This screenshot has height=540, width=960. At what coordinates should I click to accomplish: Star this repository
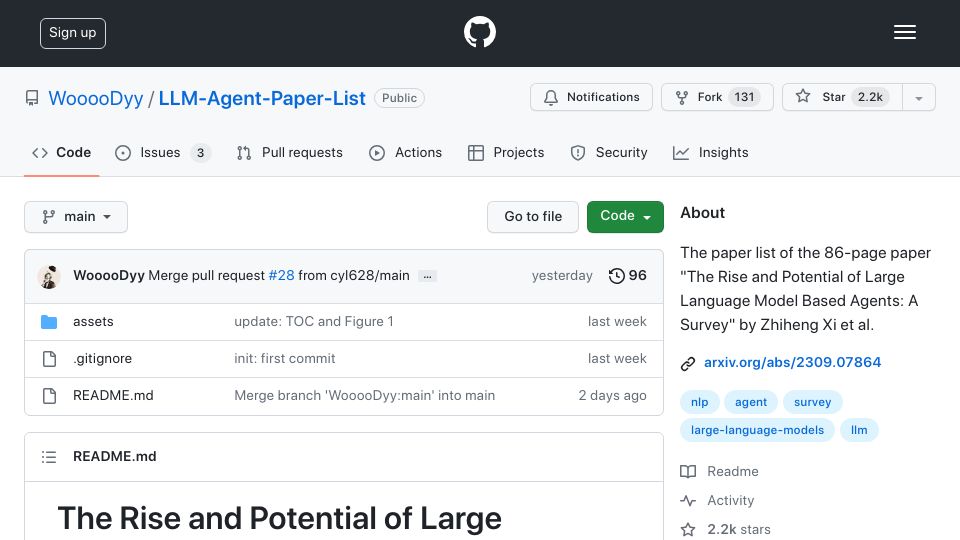842,97
